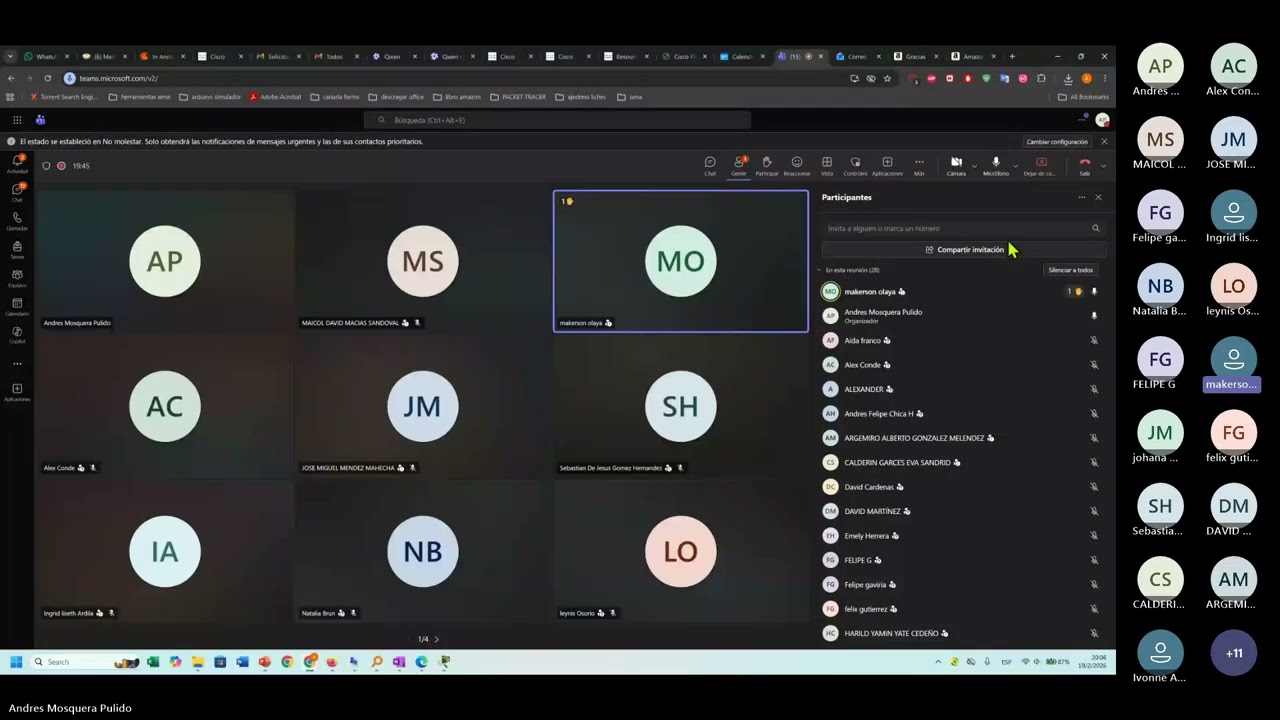Open Aplicaciones in the Teams left rail
Screen dimensions: 1280x720
(17, 391)
